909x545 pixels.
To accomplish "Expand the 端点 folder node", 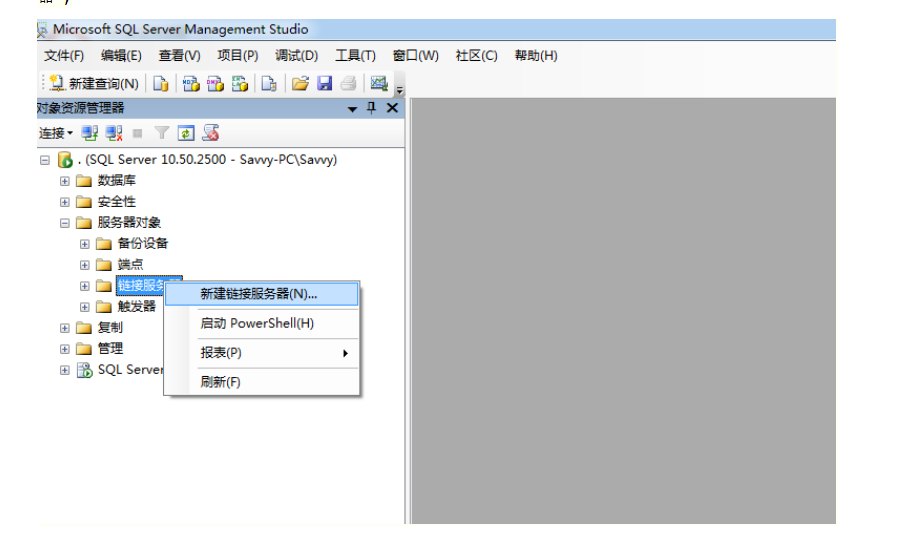I will tap(85, 265).
